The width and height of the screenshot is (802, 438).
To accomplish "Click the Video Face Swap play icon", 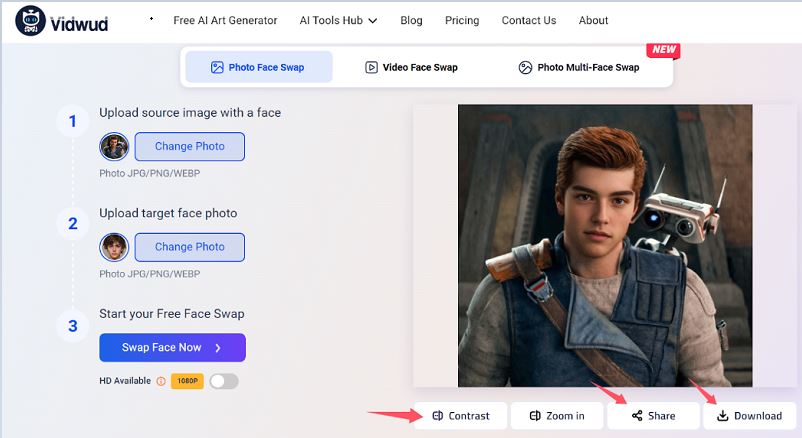I will (371, 67).
